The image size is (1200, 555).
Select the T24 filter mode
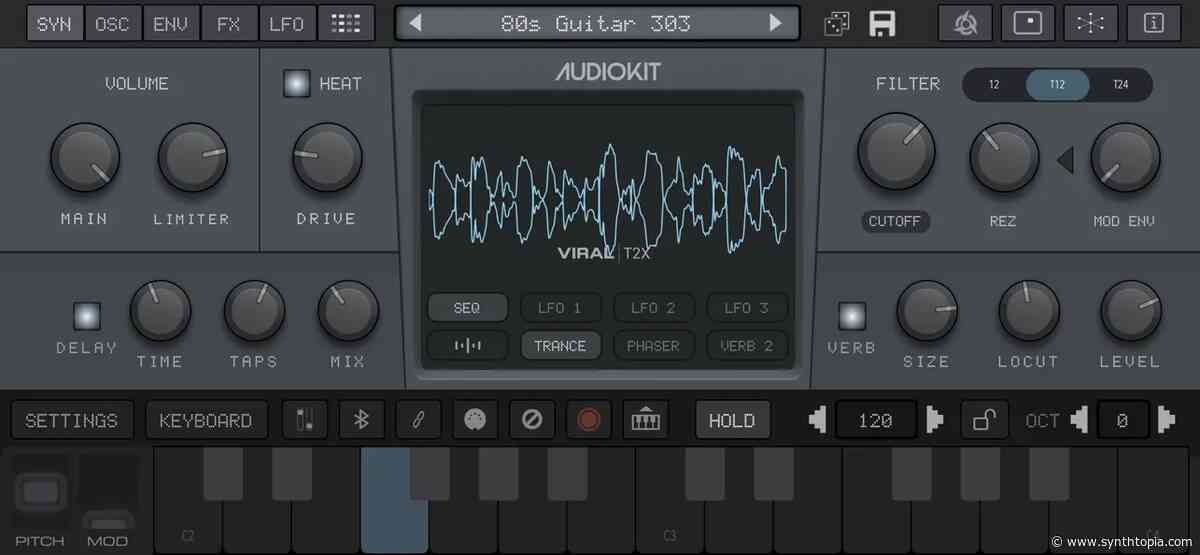click(1120, 85)
